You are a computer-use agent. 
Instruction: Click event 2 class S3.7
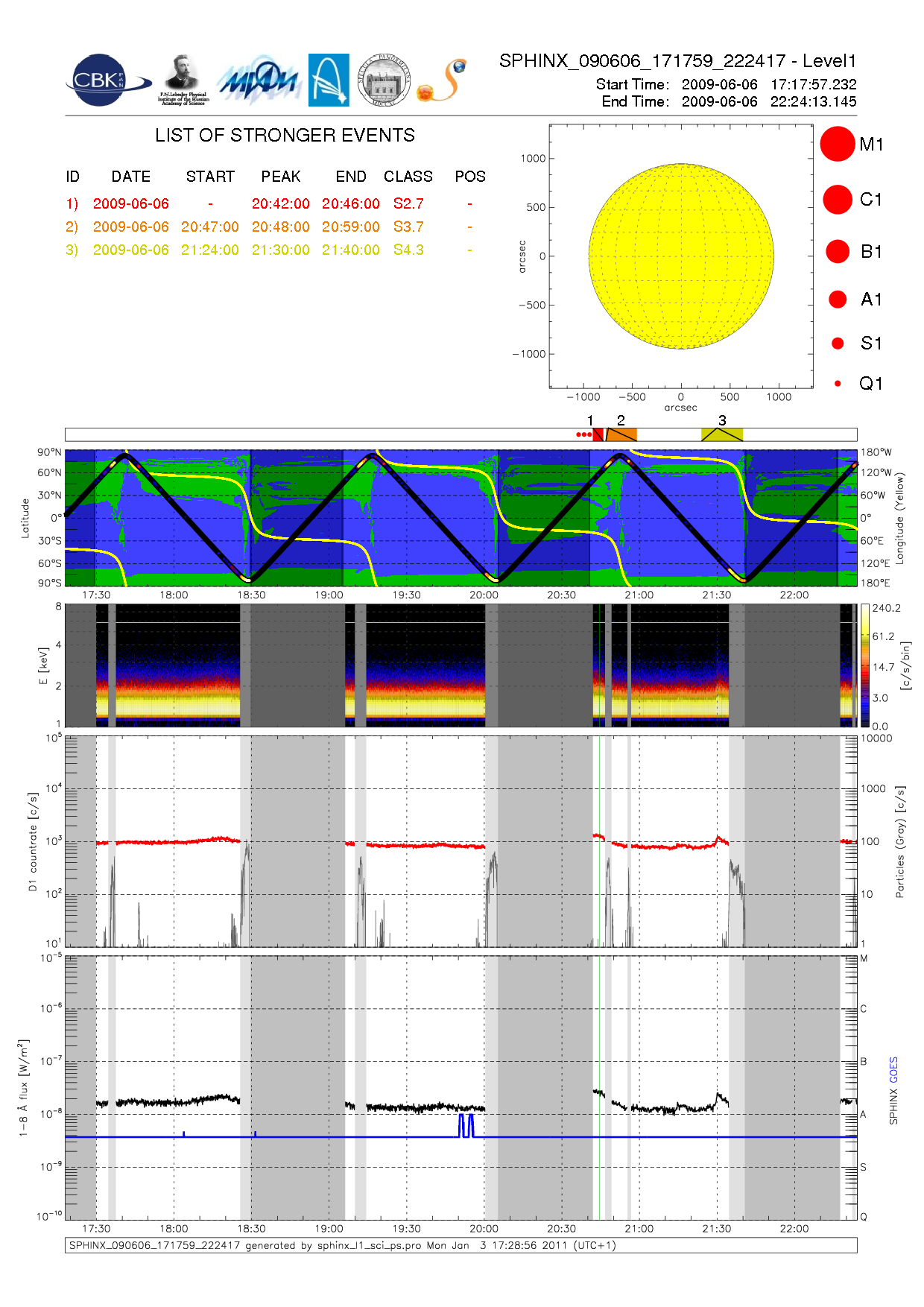(x=408, y=227)
